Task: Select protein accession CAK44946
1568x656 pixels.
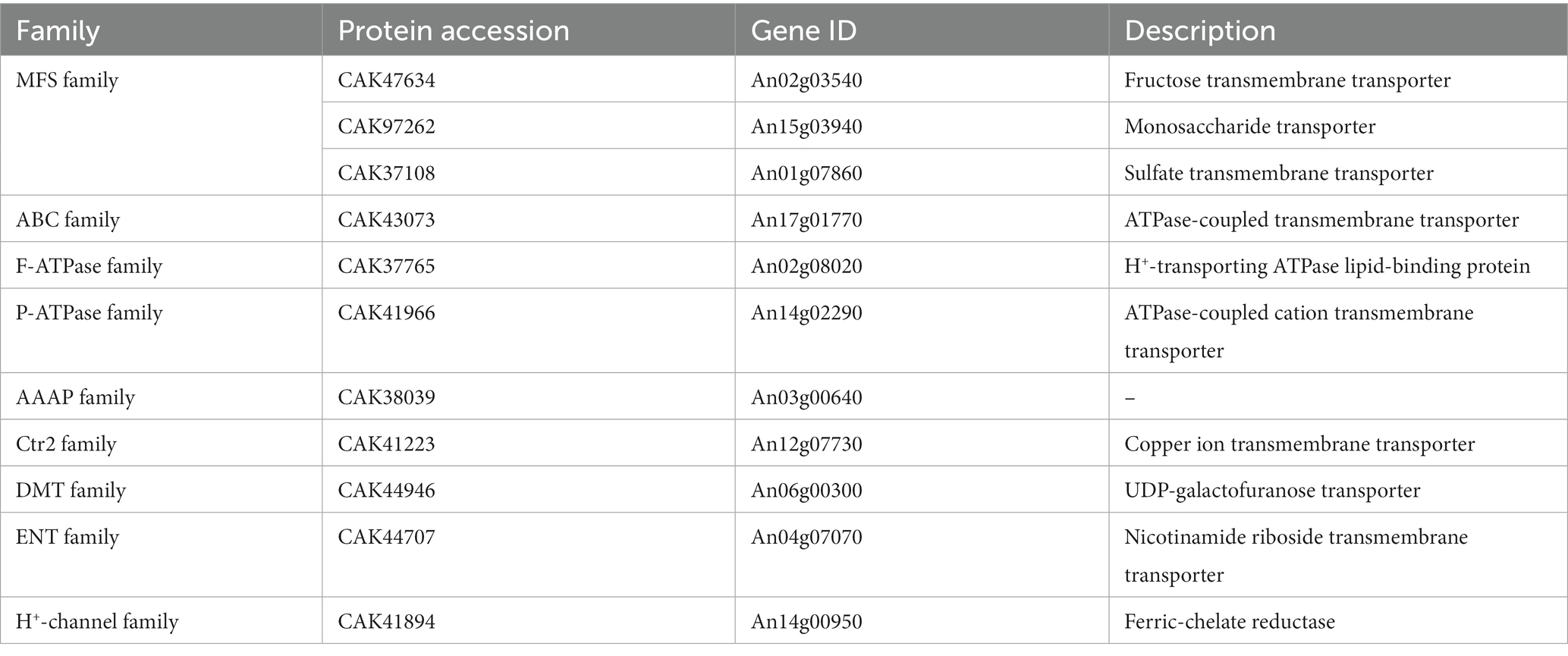Action: [387, 490]
